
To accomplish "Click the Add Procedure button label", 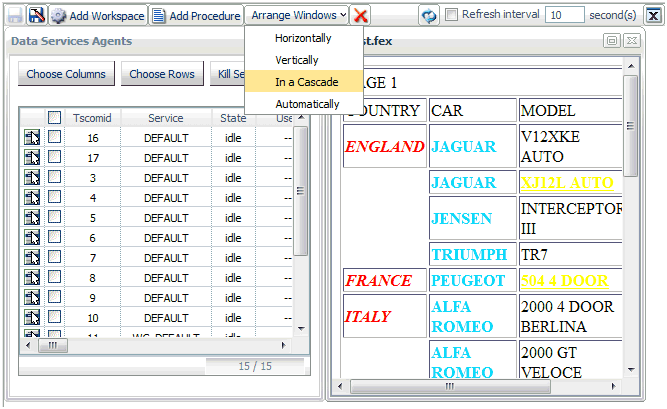I will [205, 16].
